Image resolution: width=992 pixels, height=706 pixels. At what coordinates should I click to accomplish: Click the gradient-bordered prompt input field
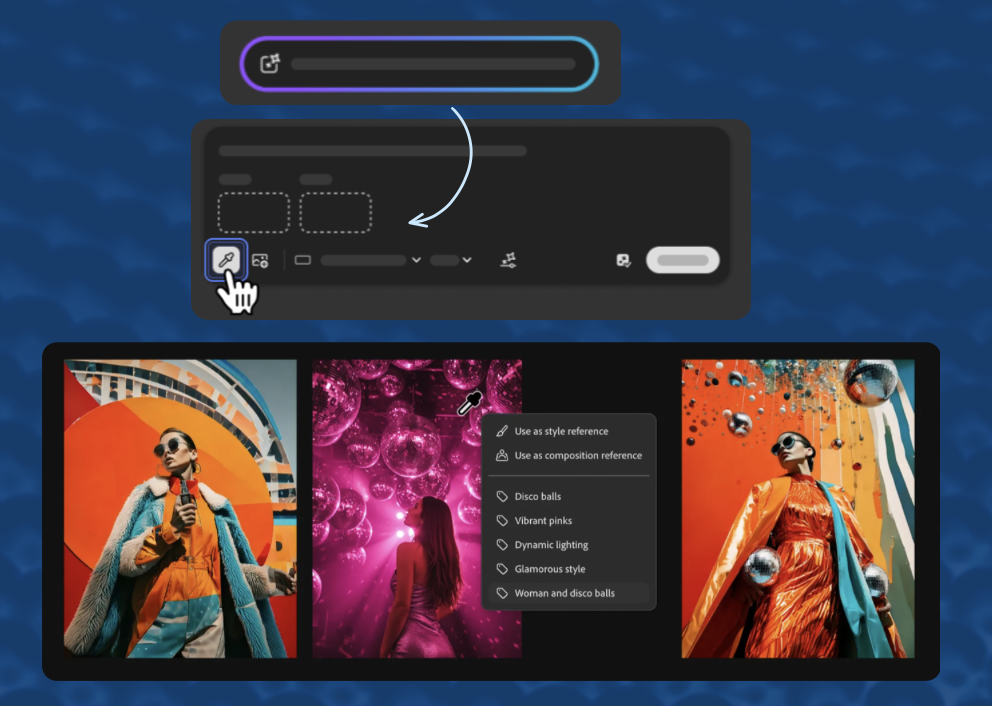pos(432,64)
